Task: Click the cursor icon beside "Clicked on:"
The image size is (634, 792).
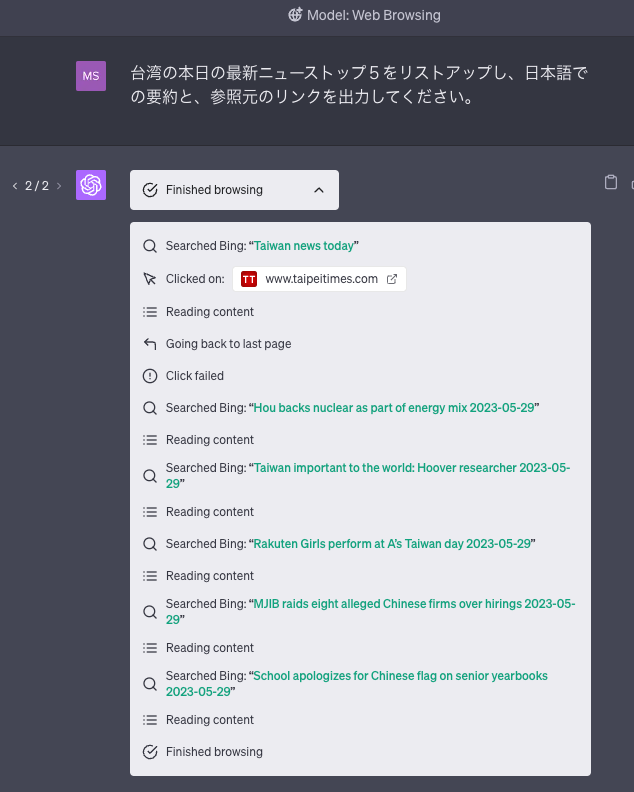Action: (x=150, y=279)
